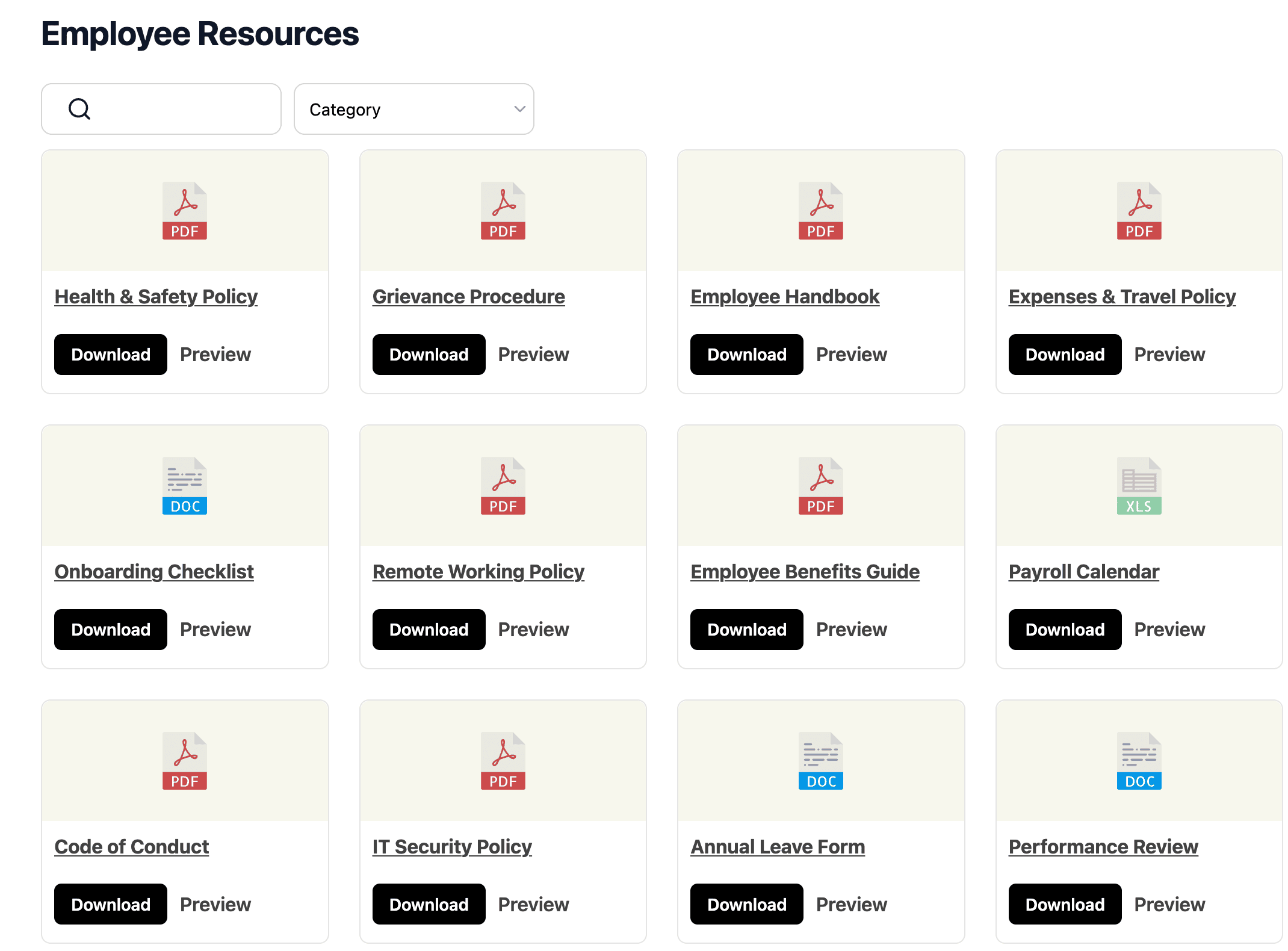Preview the Onboarding Checklist
This screenshot has width=1288, height=951.
point(215,630)
